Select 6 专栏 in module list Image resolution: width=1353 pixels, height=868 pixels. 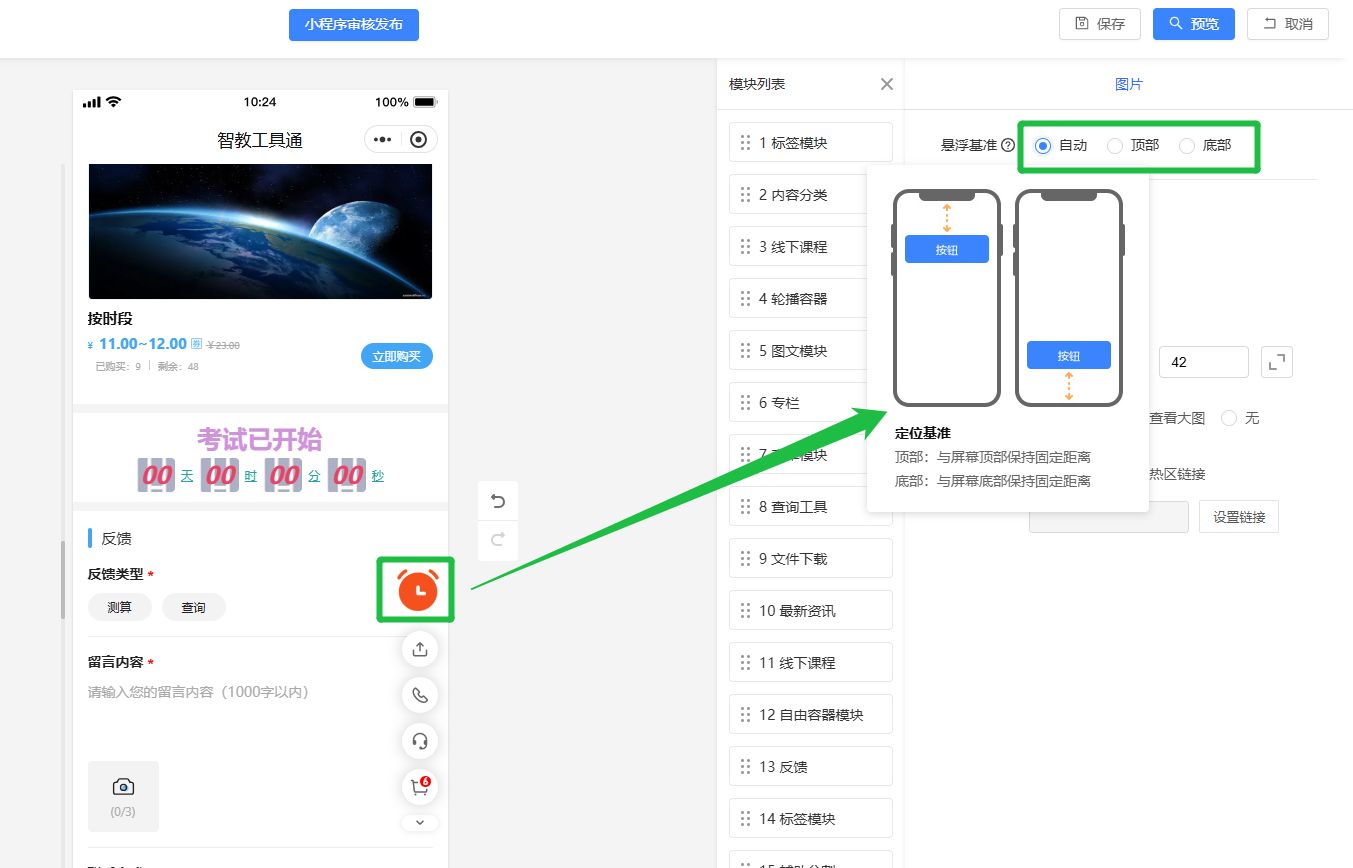811,403
